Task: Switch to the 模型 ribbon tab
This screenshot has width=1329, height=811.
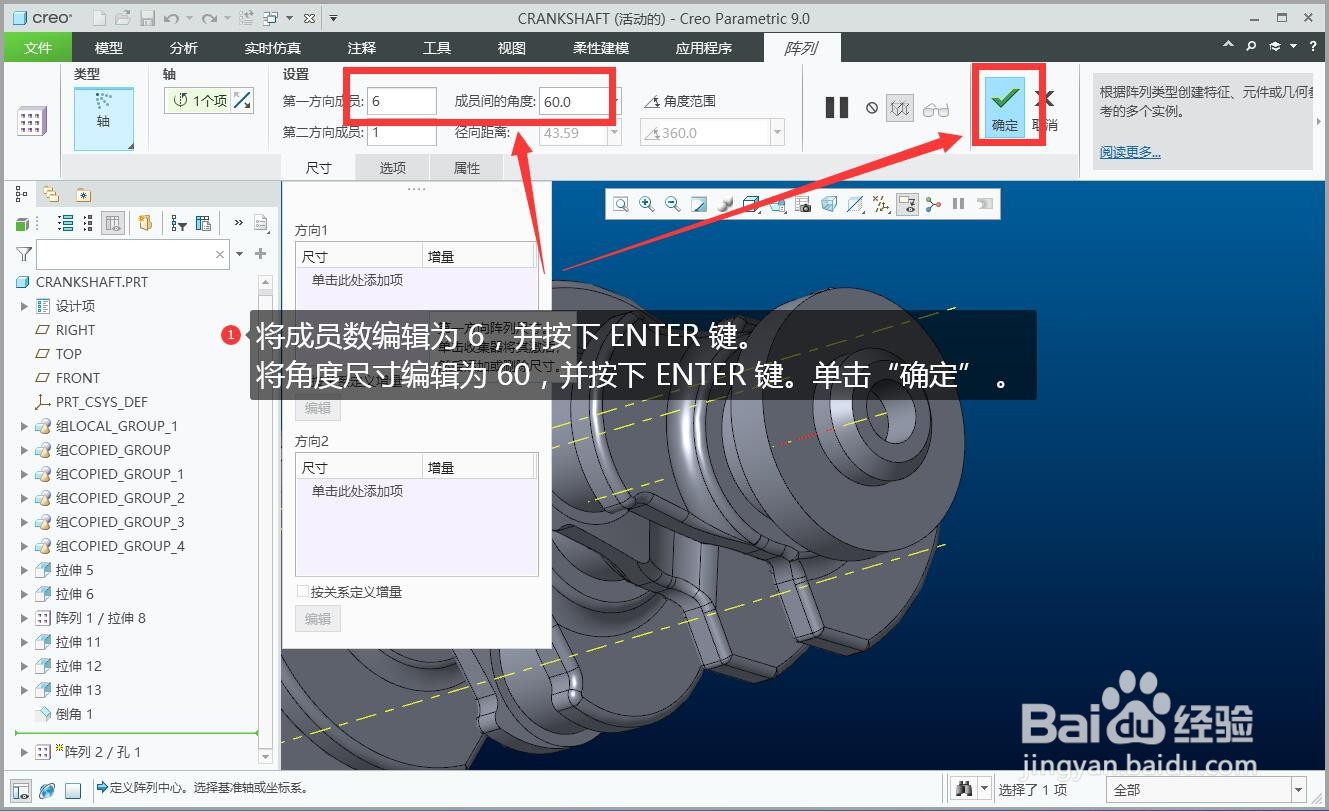Action: coord(109,47)
